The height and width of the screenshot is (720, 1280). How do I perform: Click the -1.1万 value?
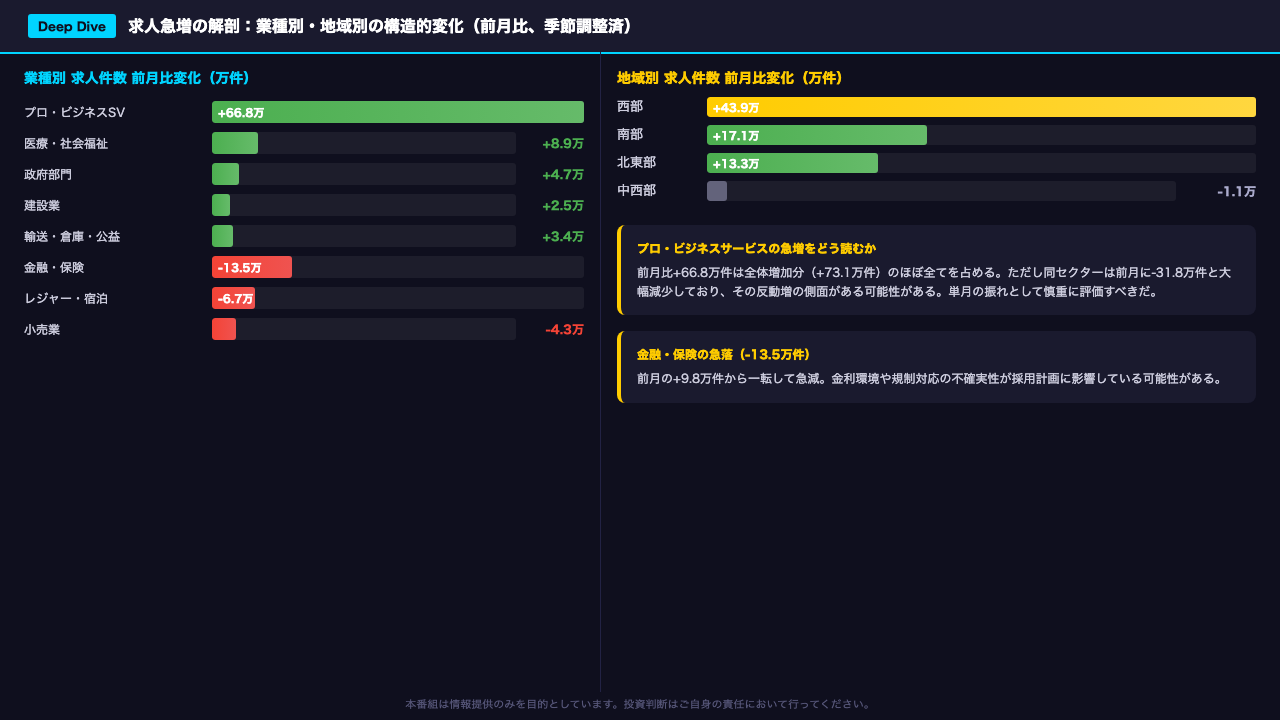pos(1236,191)
